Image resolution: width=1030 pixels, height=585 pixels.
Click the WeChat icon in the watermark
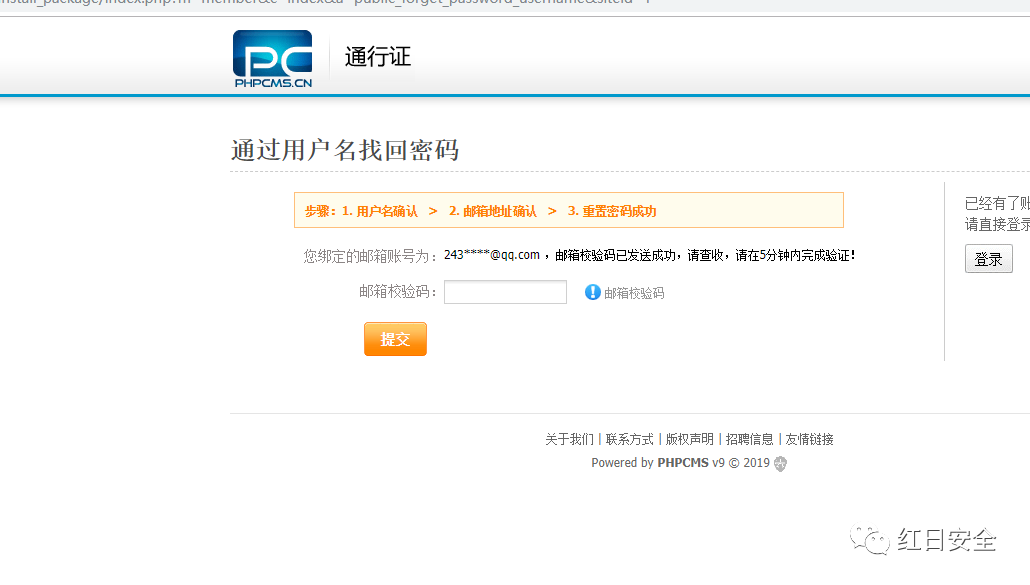870,540
